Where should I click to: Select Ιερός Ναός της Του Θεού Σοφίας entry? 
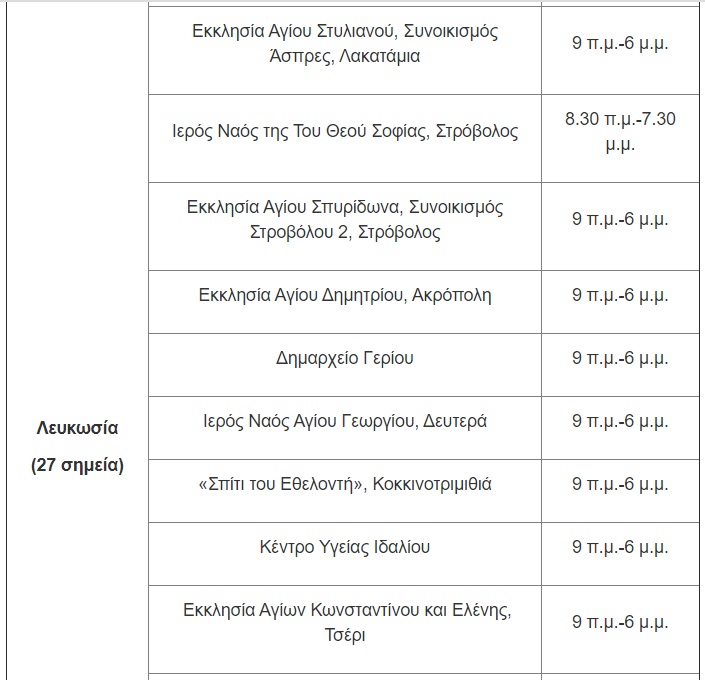(x=345, y=131)
